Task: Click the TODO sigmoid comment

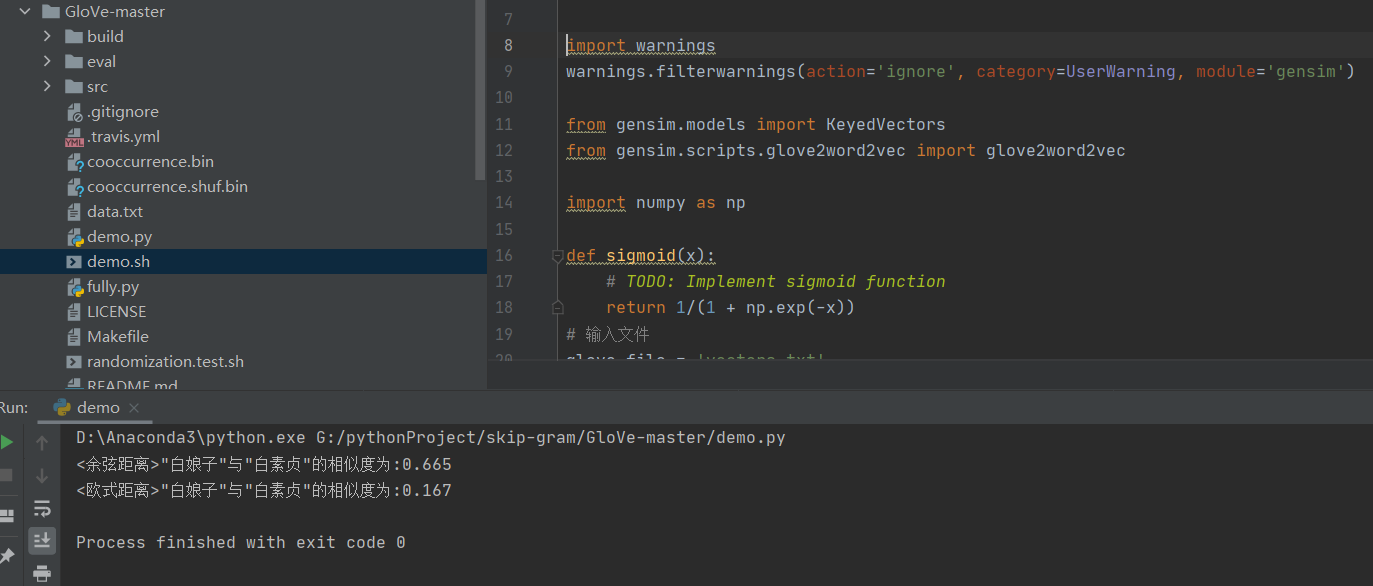Action: pyautogui.click(x=775, y=281)
